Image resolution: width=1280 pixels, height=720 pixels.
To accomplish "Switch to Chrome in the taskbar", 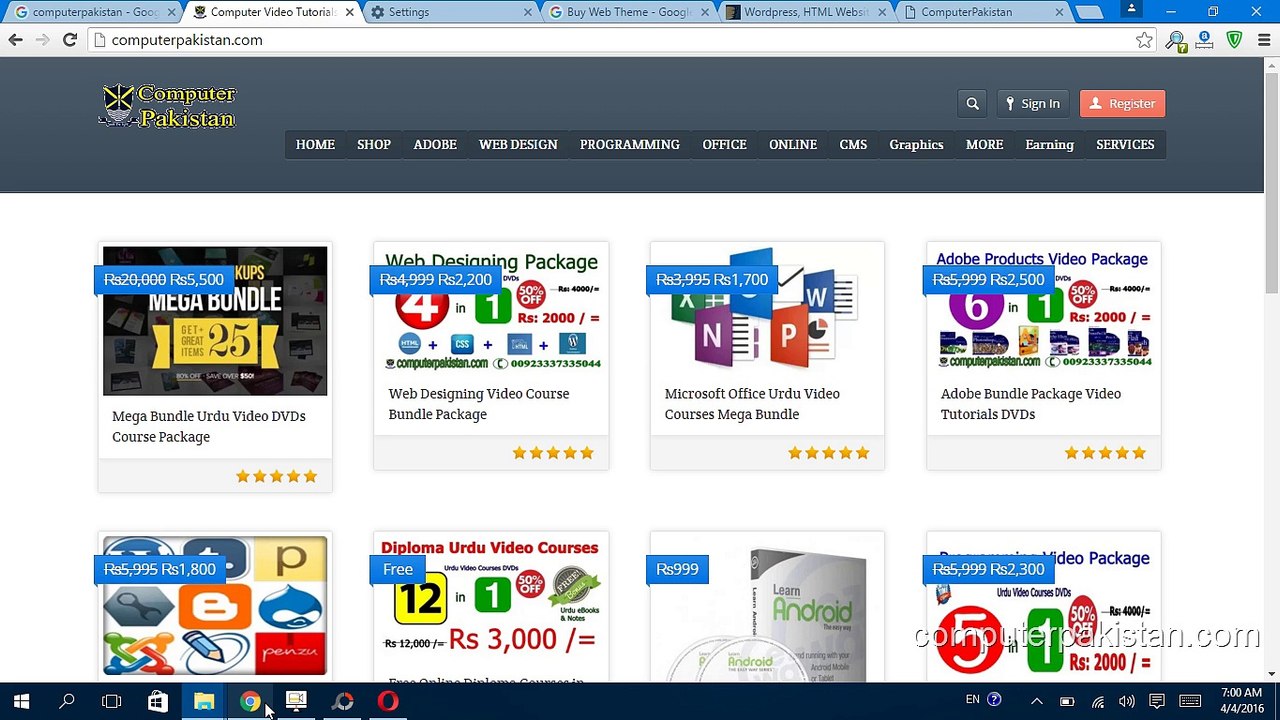I will coord(250,701).
